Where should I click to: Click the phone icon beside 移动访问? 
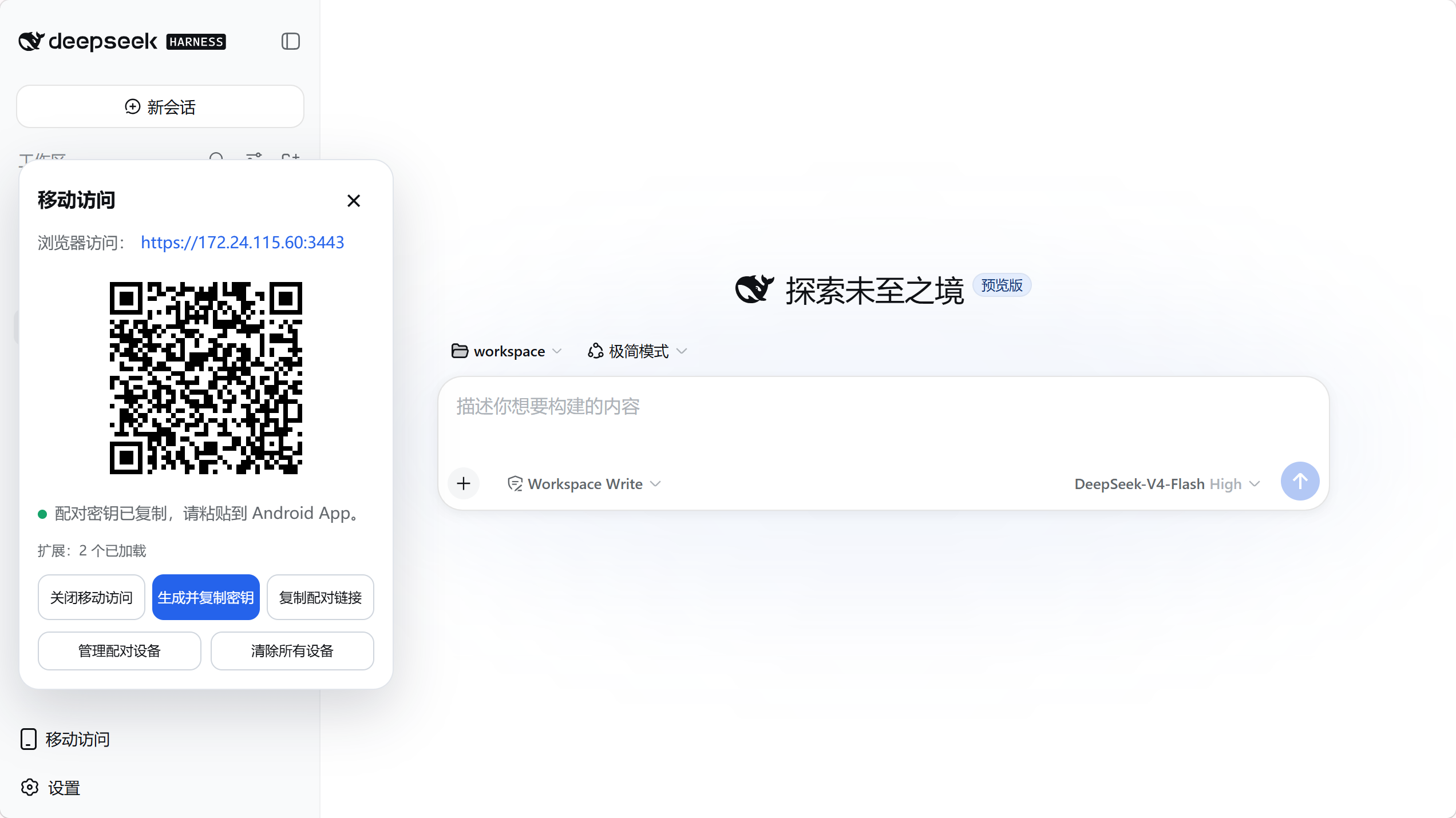29,739
